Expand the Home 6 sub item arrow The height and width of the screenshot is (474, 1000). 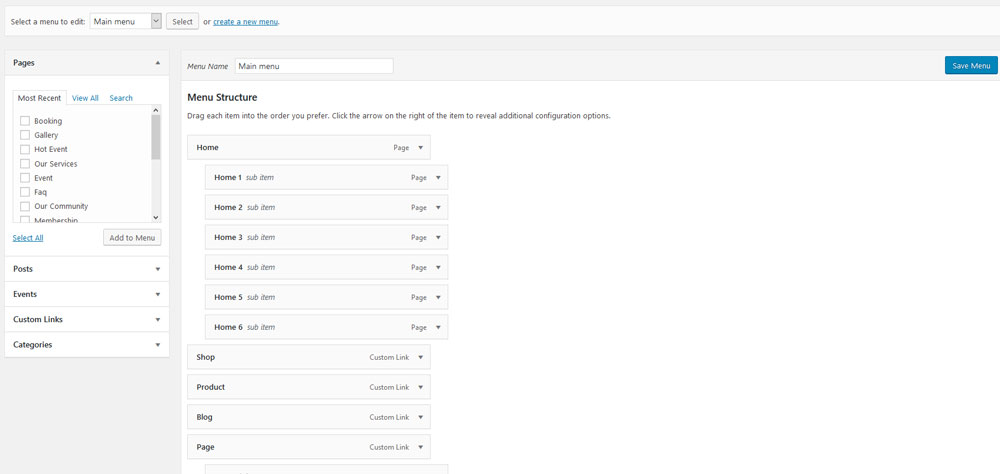[x=438, y=328]
